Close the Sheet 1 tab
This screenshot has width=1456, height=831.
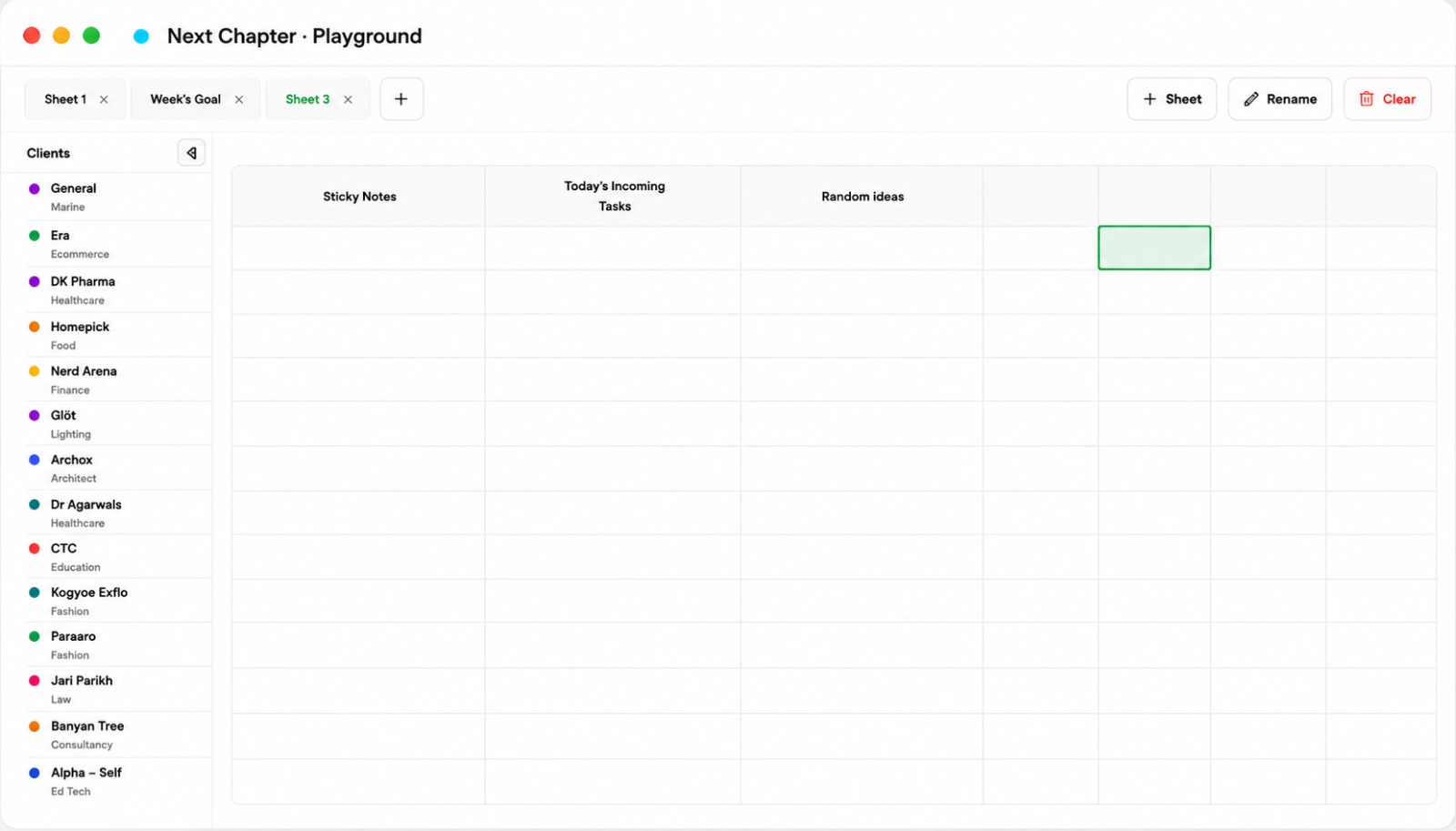click(104, 100)
